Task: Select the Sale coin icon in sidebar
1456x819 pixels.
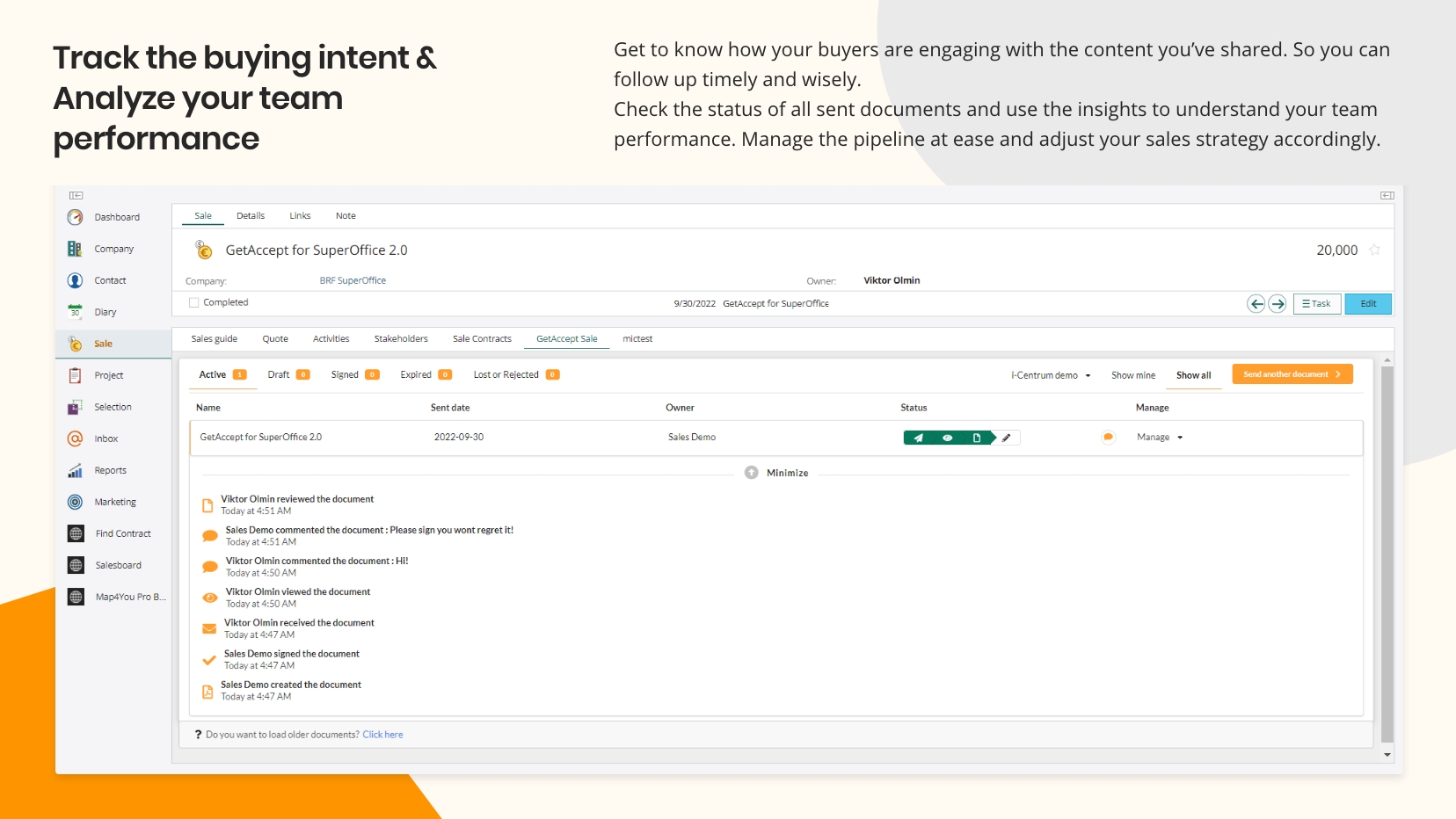Action: click(75, 344)
